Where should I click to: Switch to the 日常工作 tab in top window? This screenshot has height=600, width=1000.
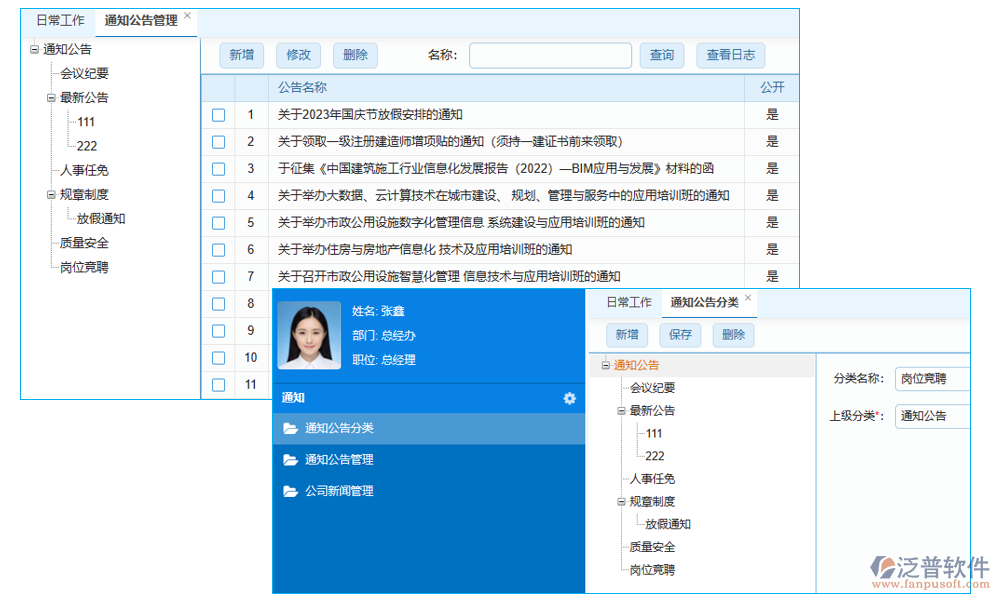(x=60, y=20)
